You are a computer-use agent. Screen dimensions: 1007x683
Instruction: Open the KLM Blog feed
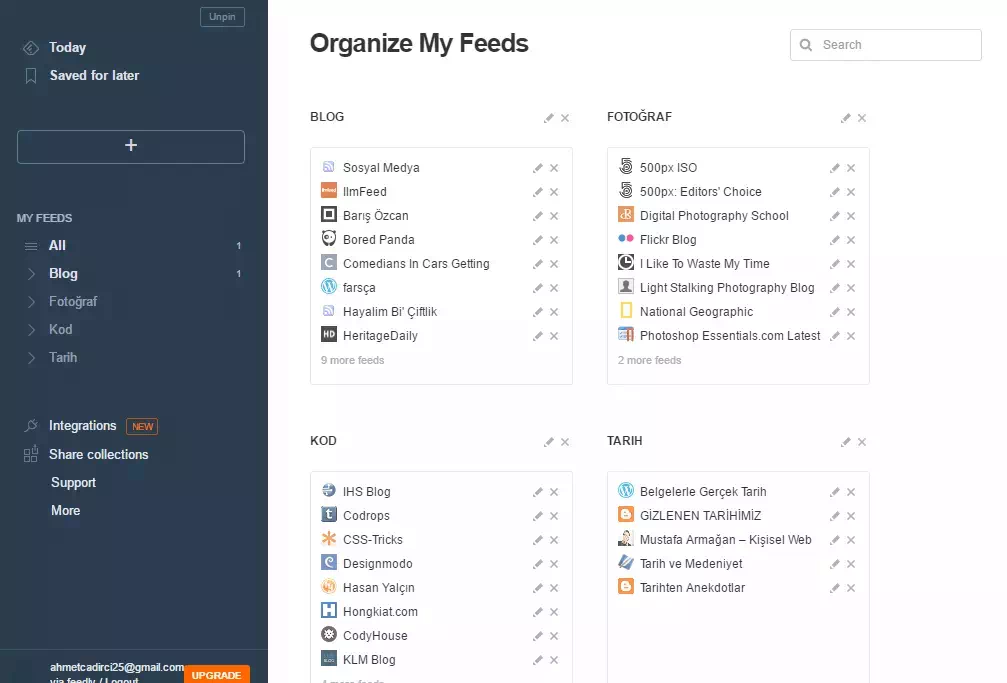tap(369, 659)
